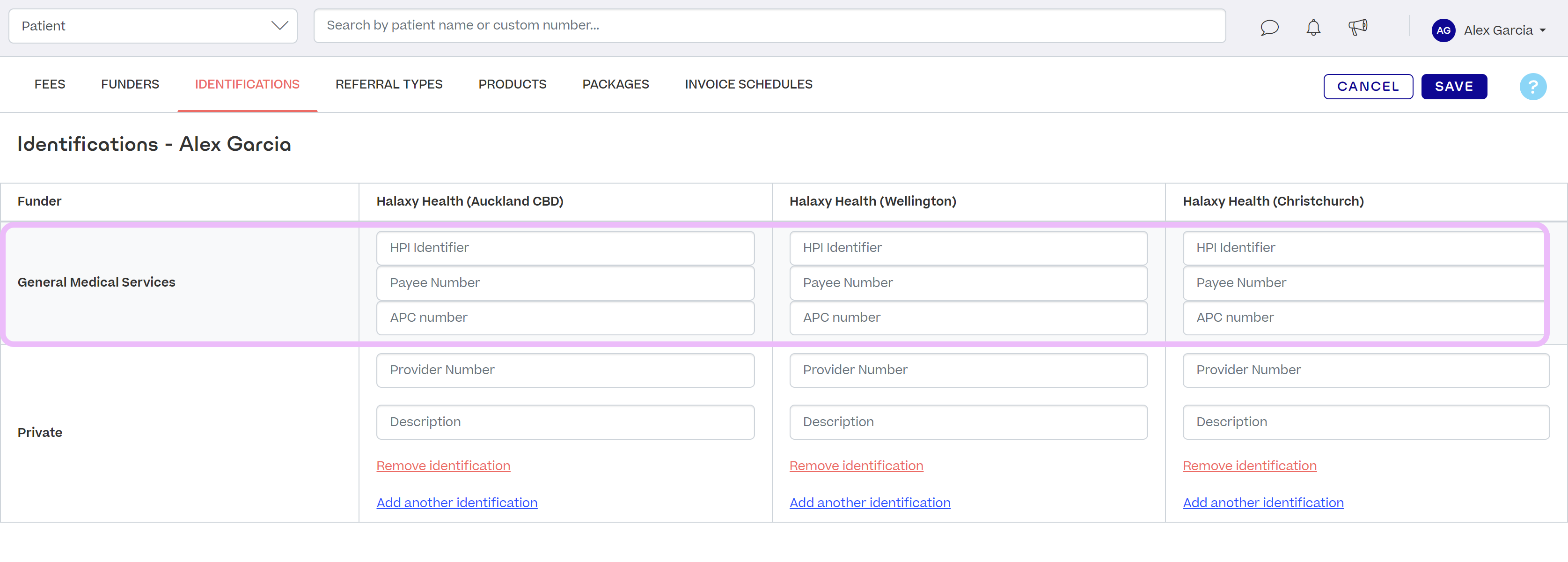Click the Halaxy Health (Auckland CBD) column header
Image resolution: width=1568 pixels, height=562 pixels.
tap(470, 201)
